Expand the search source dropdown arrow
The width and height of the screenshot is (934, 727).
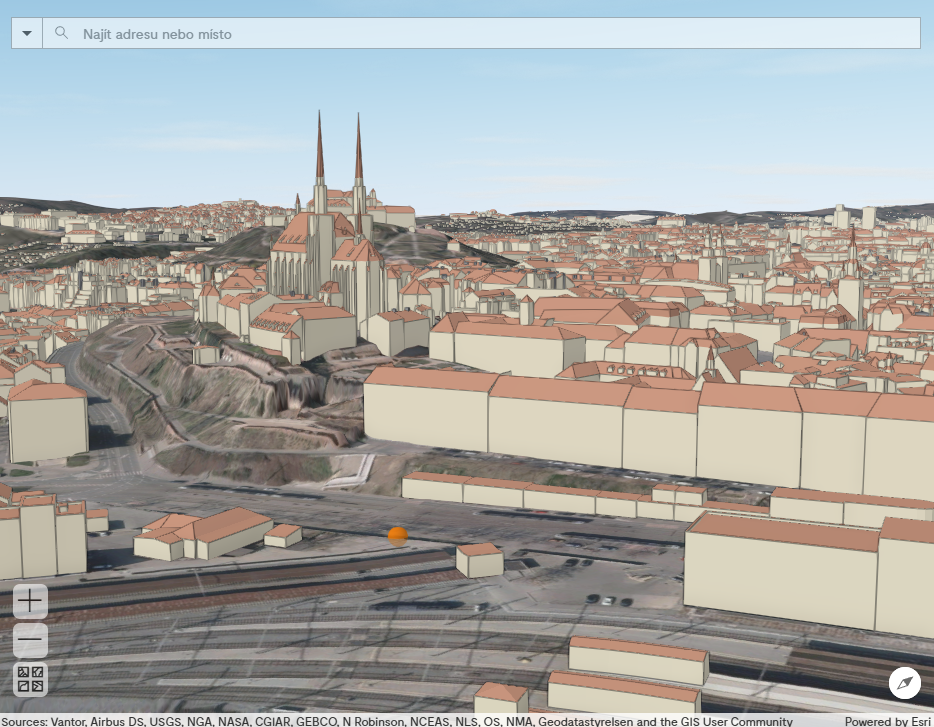click(27, 33)
